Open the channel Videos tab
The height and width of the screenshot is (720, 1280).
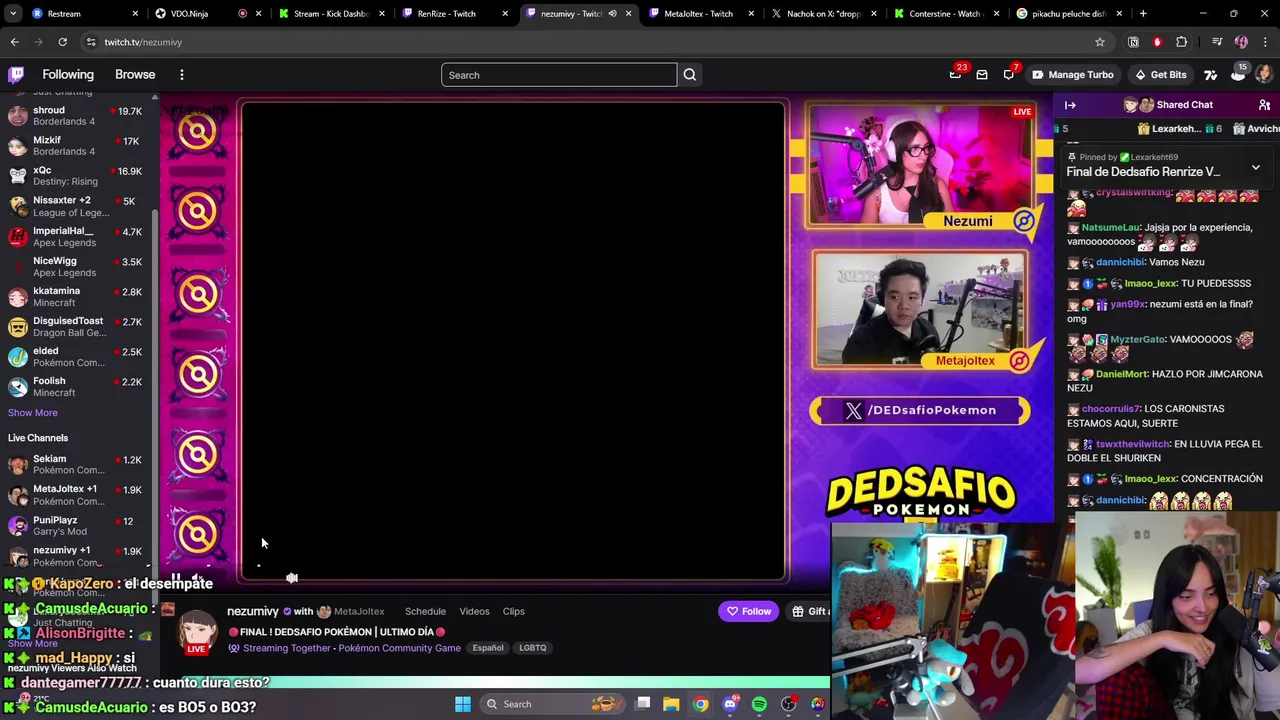[474, 612]
